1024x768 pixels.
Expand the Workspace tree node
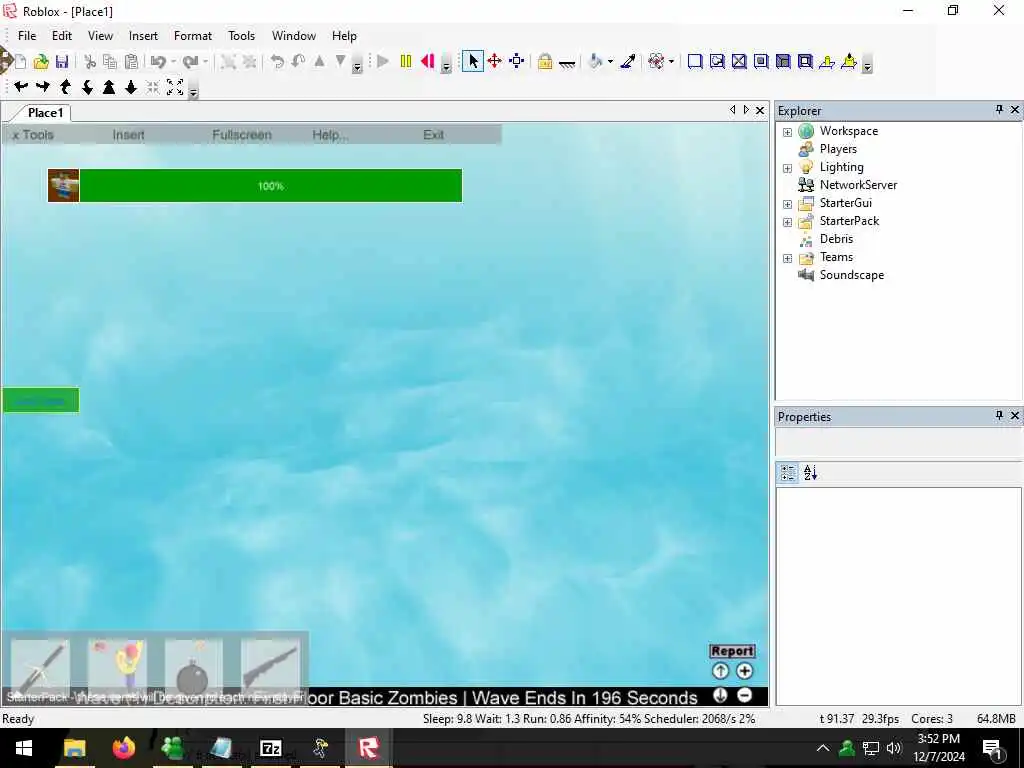click(x=788, y=132)
